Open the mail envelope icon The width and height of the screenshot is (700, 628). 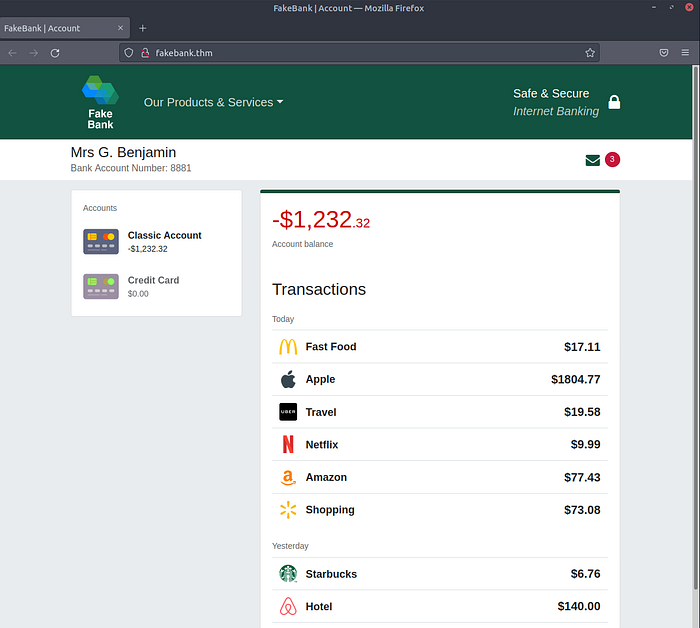pyautogui.click(x=592, y=160)
